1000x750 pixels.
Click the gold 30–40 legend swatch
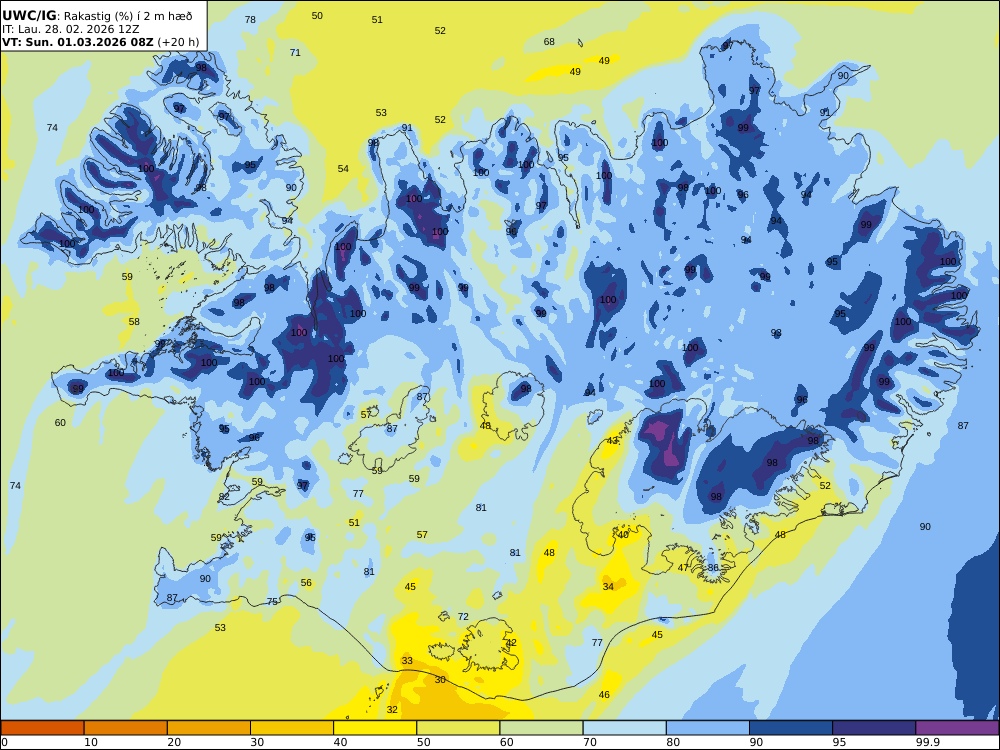coord(292,728)
